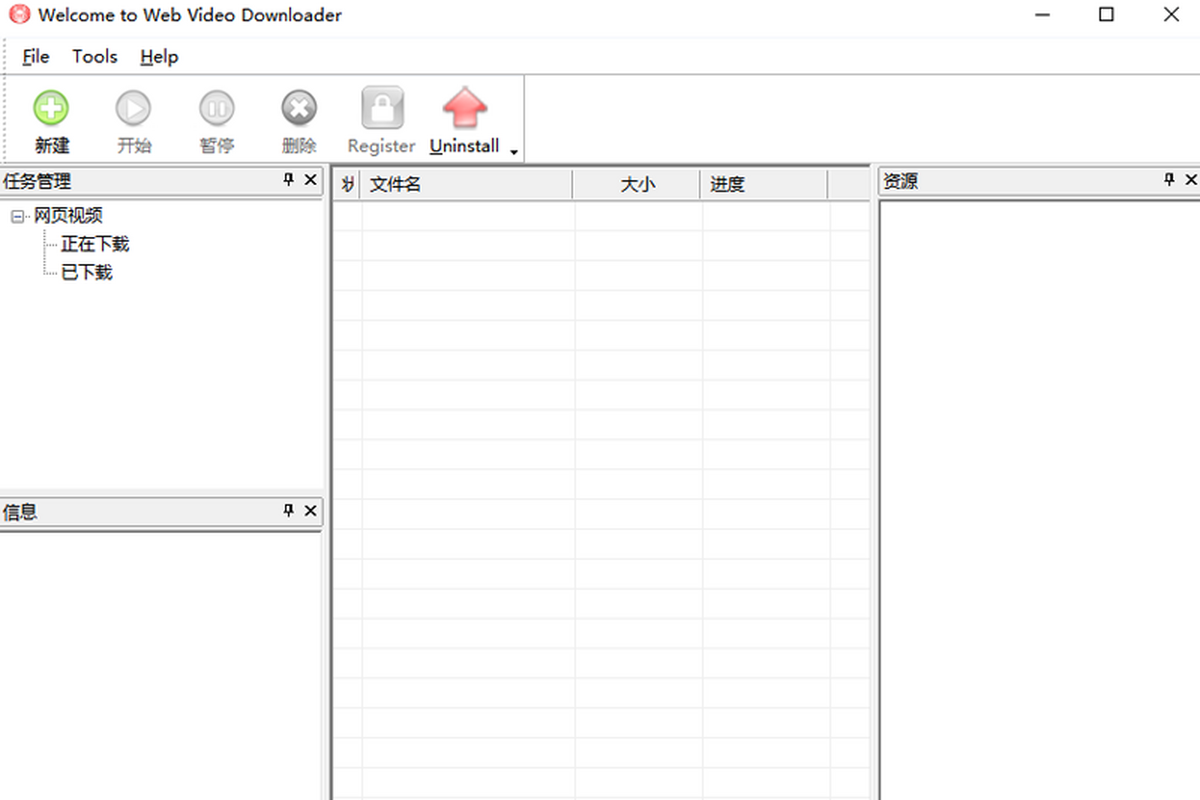Click the 删除 (Delete) toolbar icon

click(x=298, y=107)
